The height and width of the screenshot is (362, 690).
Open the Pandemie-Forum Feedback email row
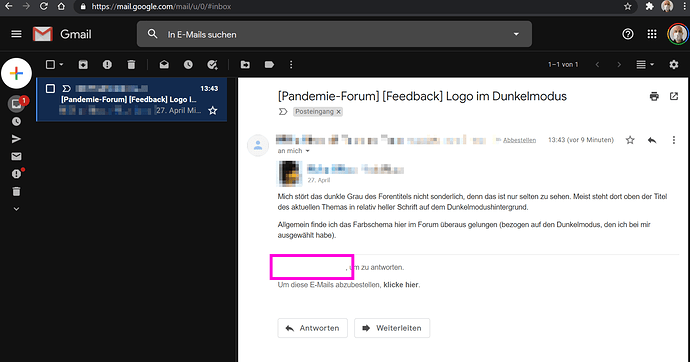click(132, 99)
